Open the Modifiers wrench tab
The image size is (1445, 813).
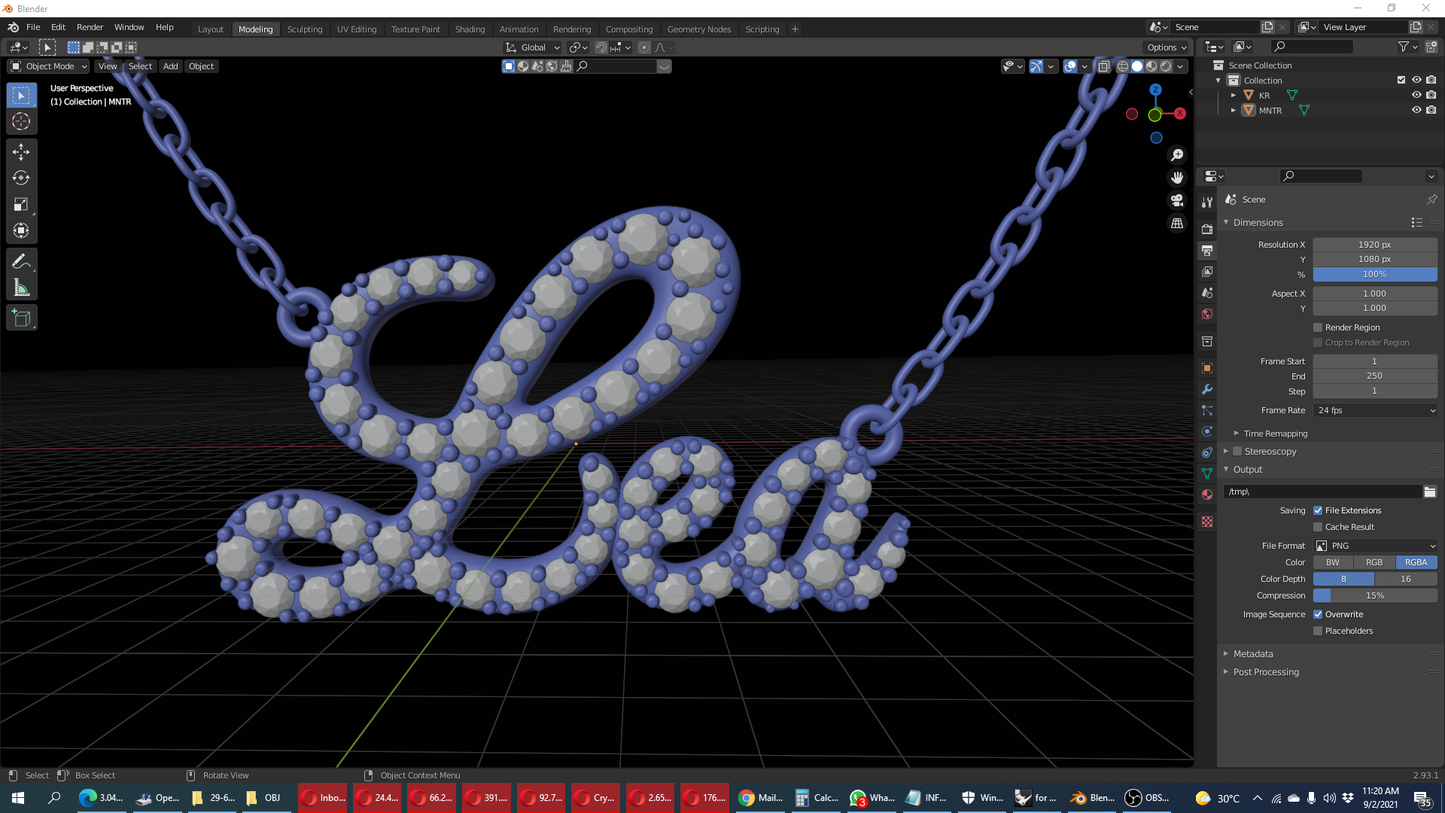click(1207, 389)
